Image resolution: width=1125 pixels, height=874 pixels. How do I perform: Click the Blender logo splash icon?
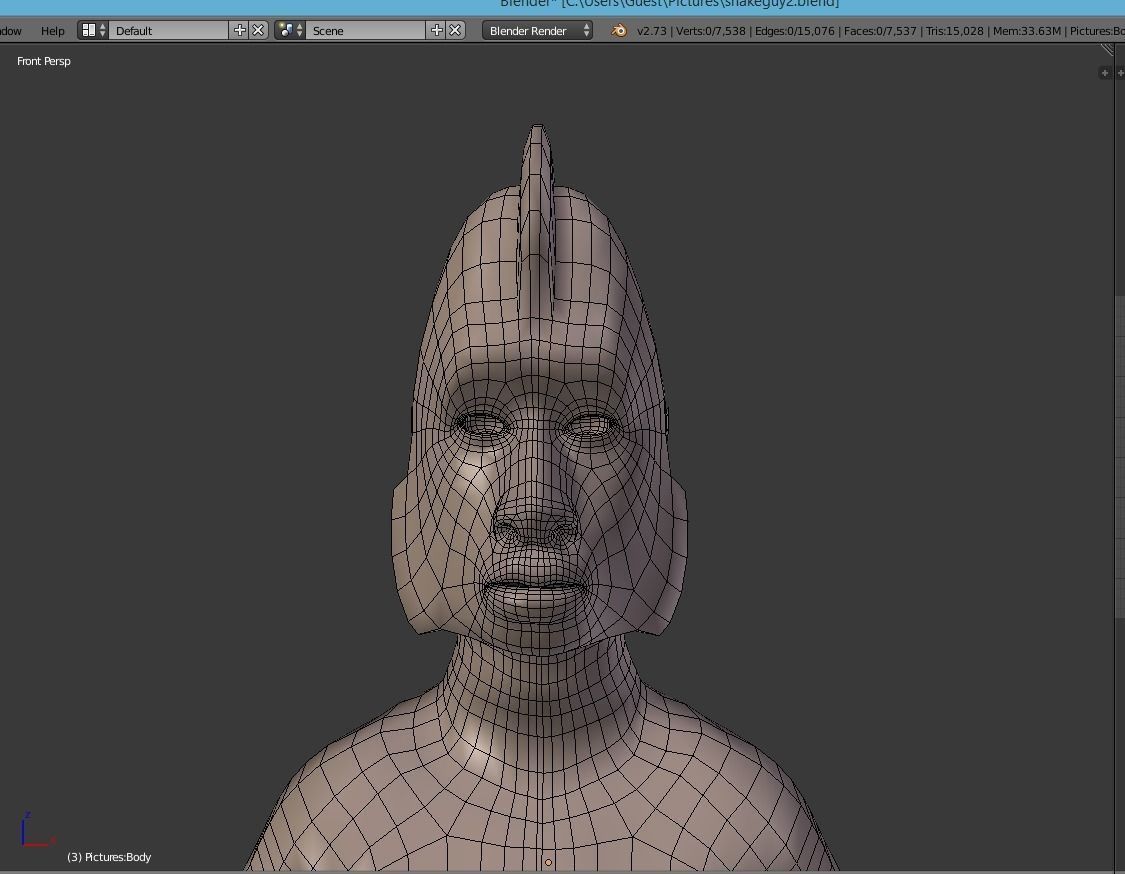point(618,30)
